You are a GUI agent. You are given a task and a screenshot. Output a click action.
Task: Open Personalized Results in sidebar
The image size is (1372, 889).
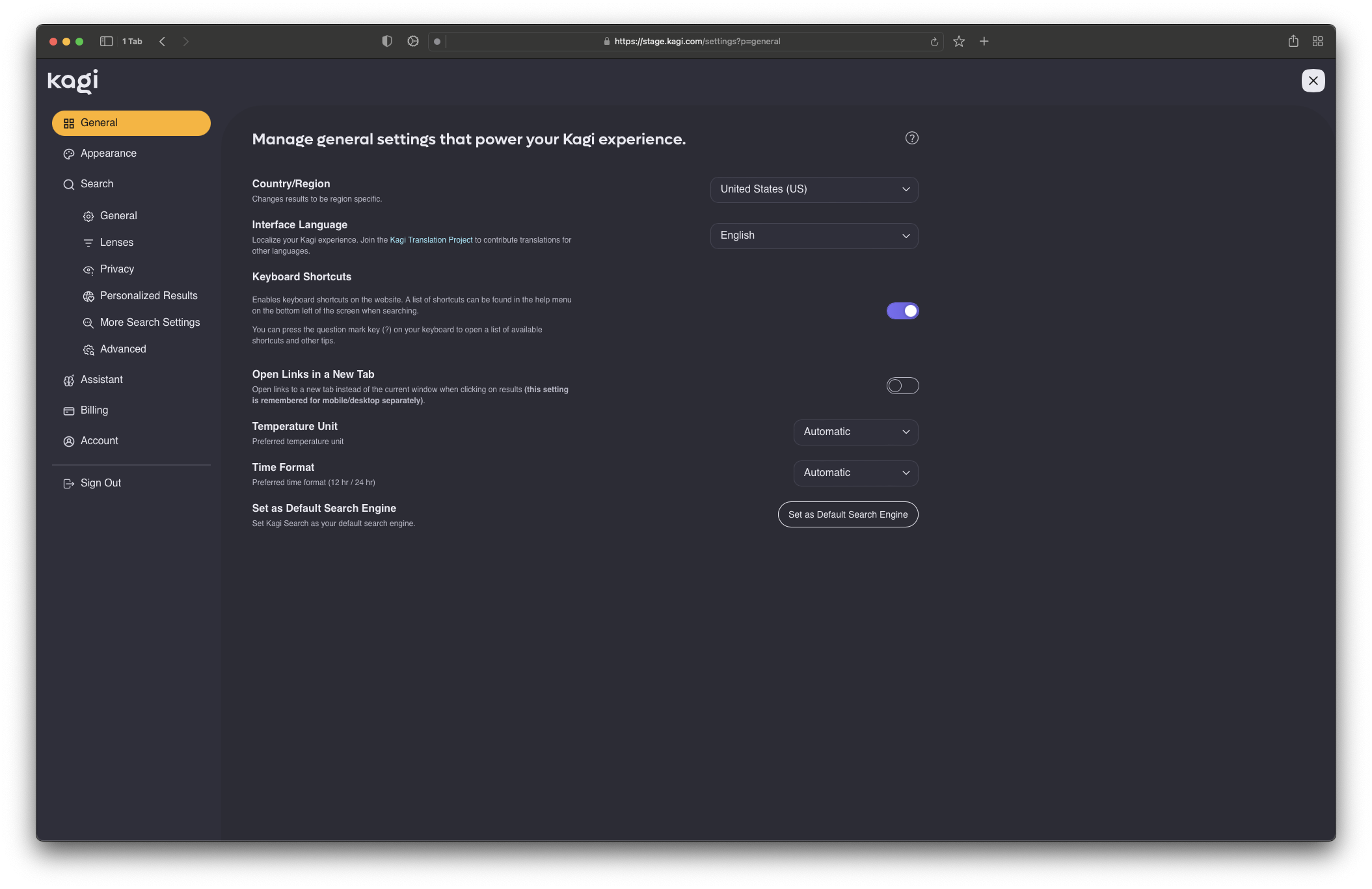(148, 296)
